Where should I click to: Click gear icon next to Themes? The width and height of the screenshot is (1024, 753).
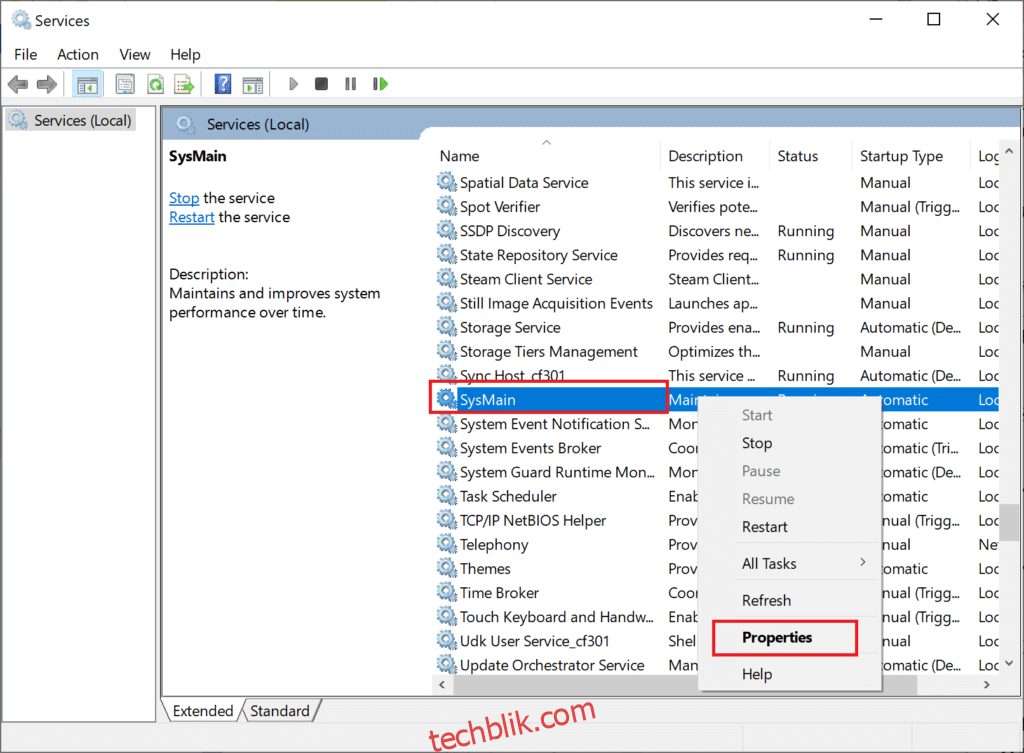(447, 568)
